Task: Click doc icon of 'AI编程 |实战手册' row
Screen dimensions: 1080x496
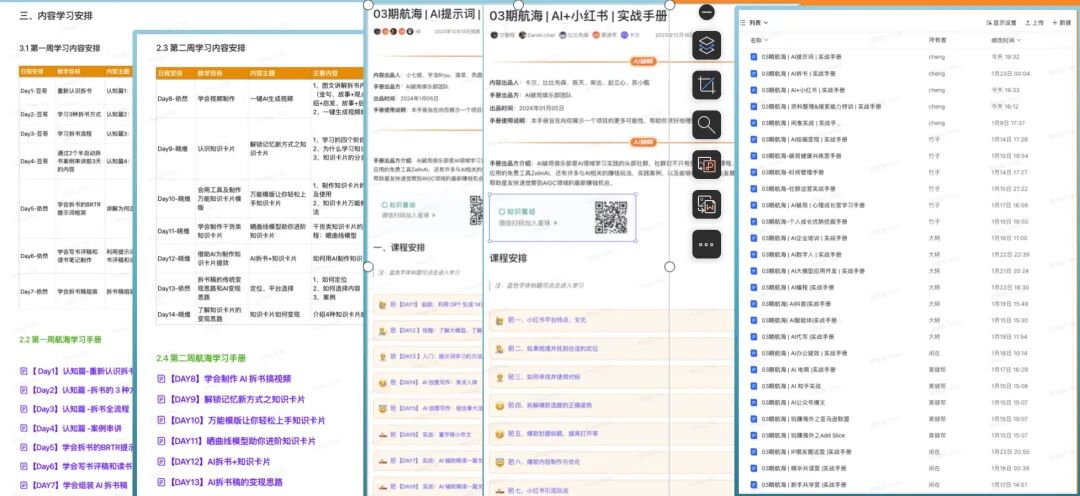Action: 754,287
